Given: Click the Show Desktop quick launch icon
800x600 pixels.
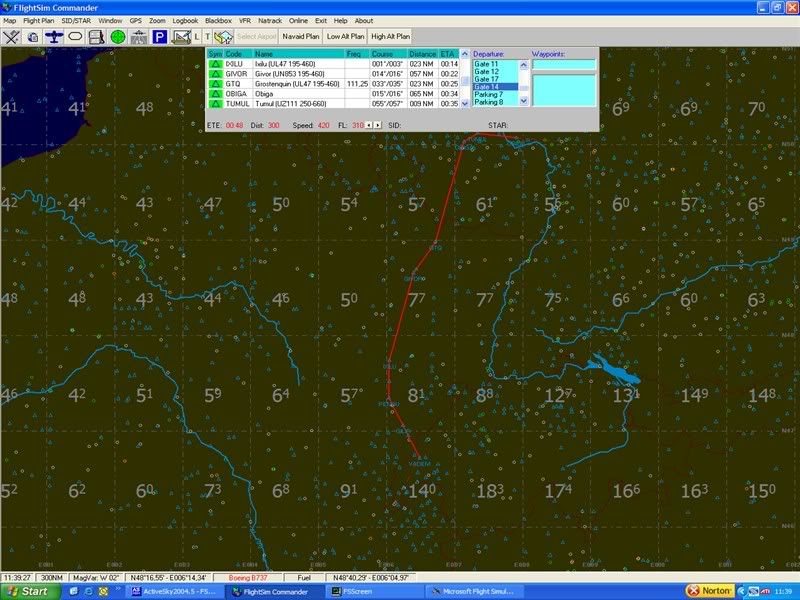Looking at the screenshot, I should 74,592.
